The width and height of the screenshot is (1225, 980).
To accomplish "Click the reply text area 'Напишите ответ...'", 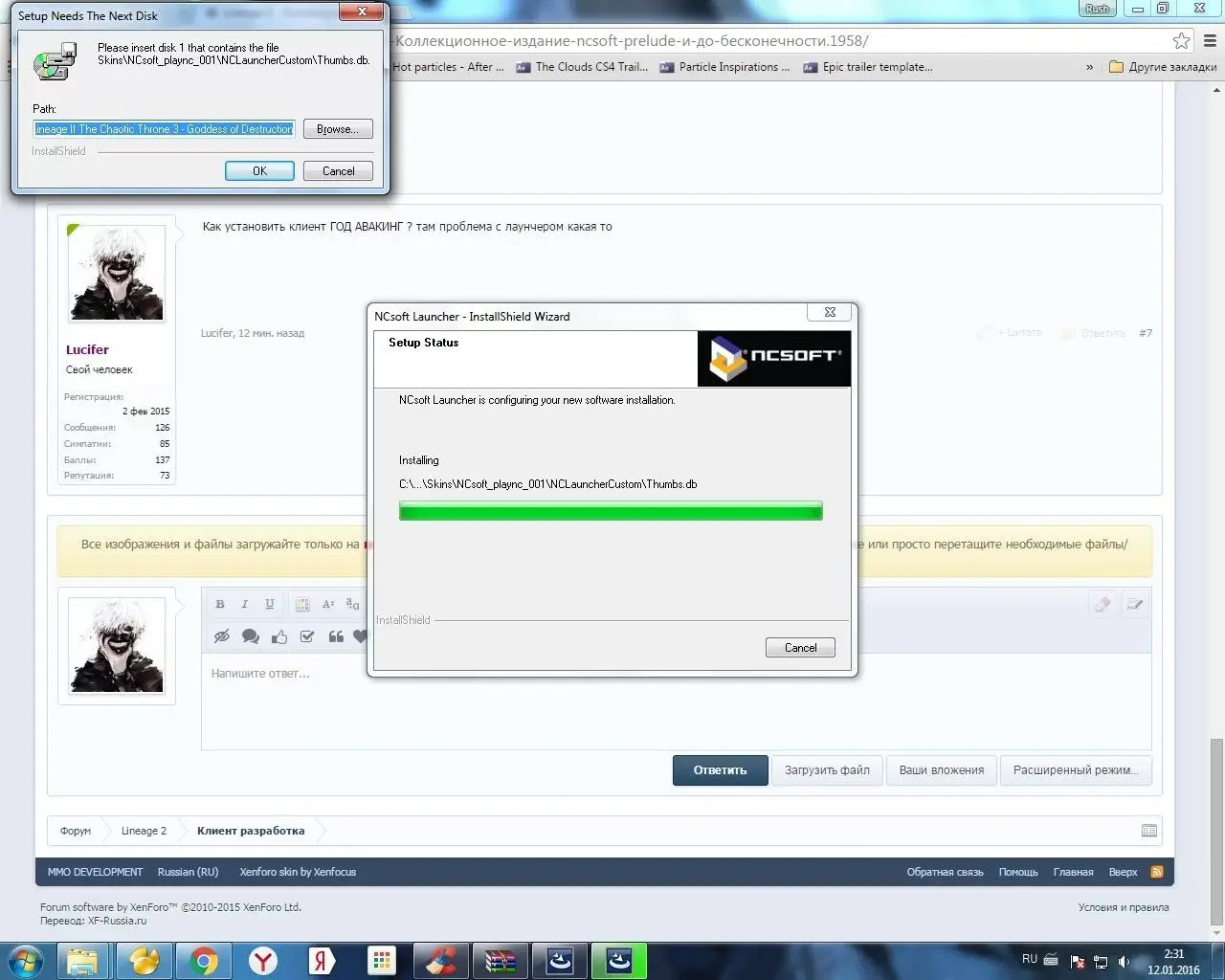I will click(x=676, y=702).
